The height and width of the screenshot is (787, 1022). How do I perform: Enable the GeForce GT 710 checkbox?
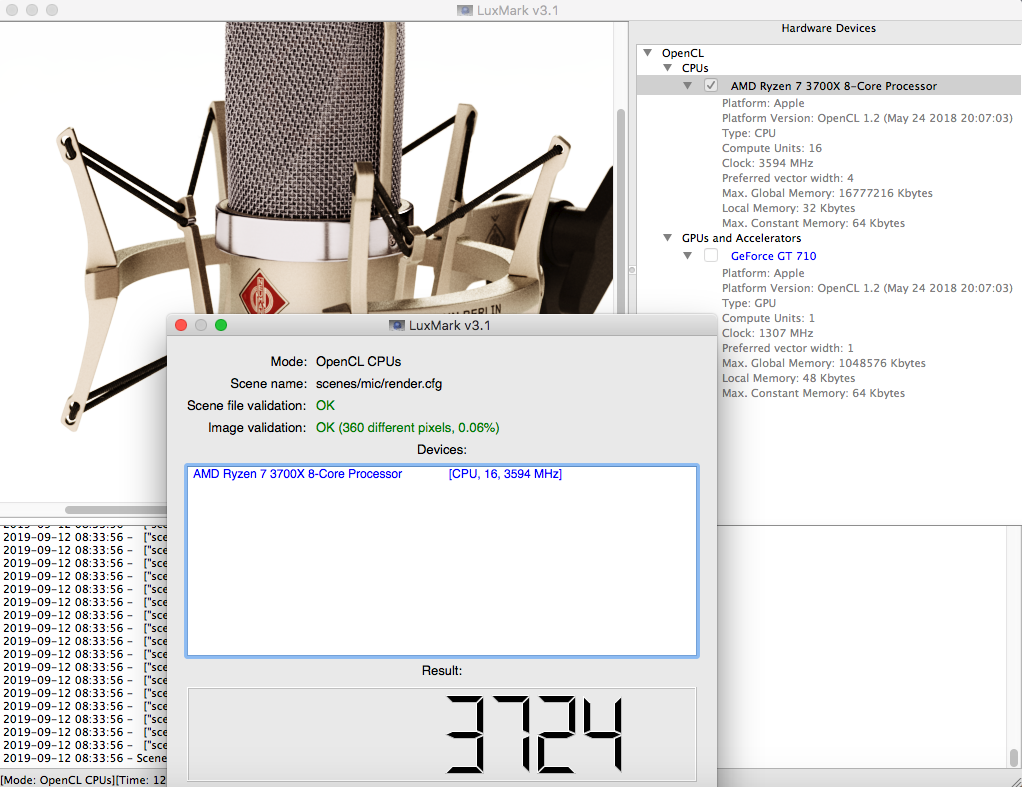[x=711, y=256]
